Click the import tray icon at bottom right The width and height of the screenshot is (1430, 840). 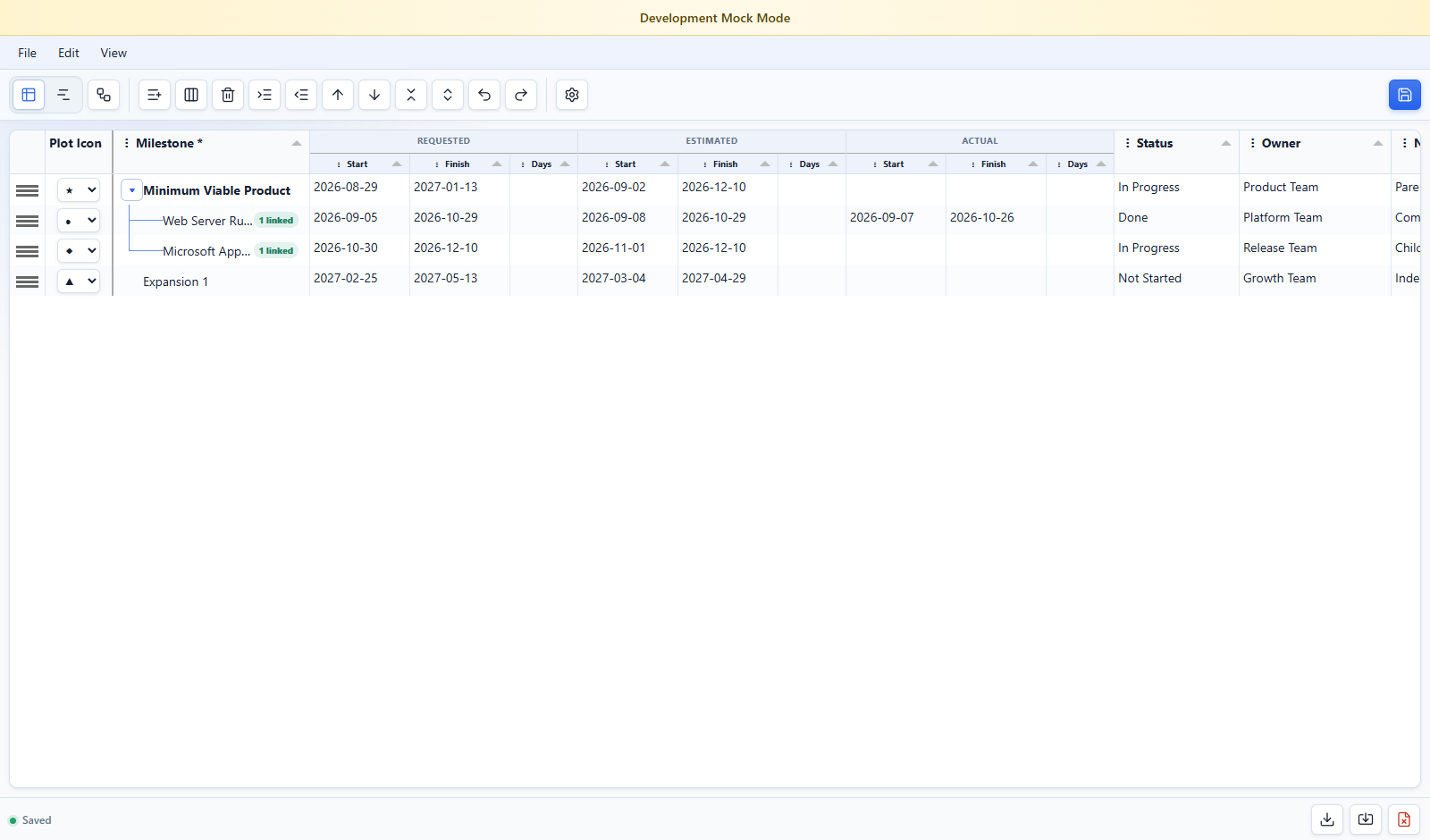coord(1366,819)
